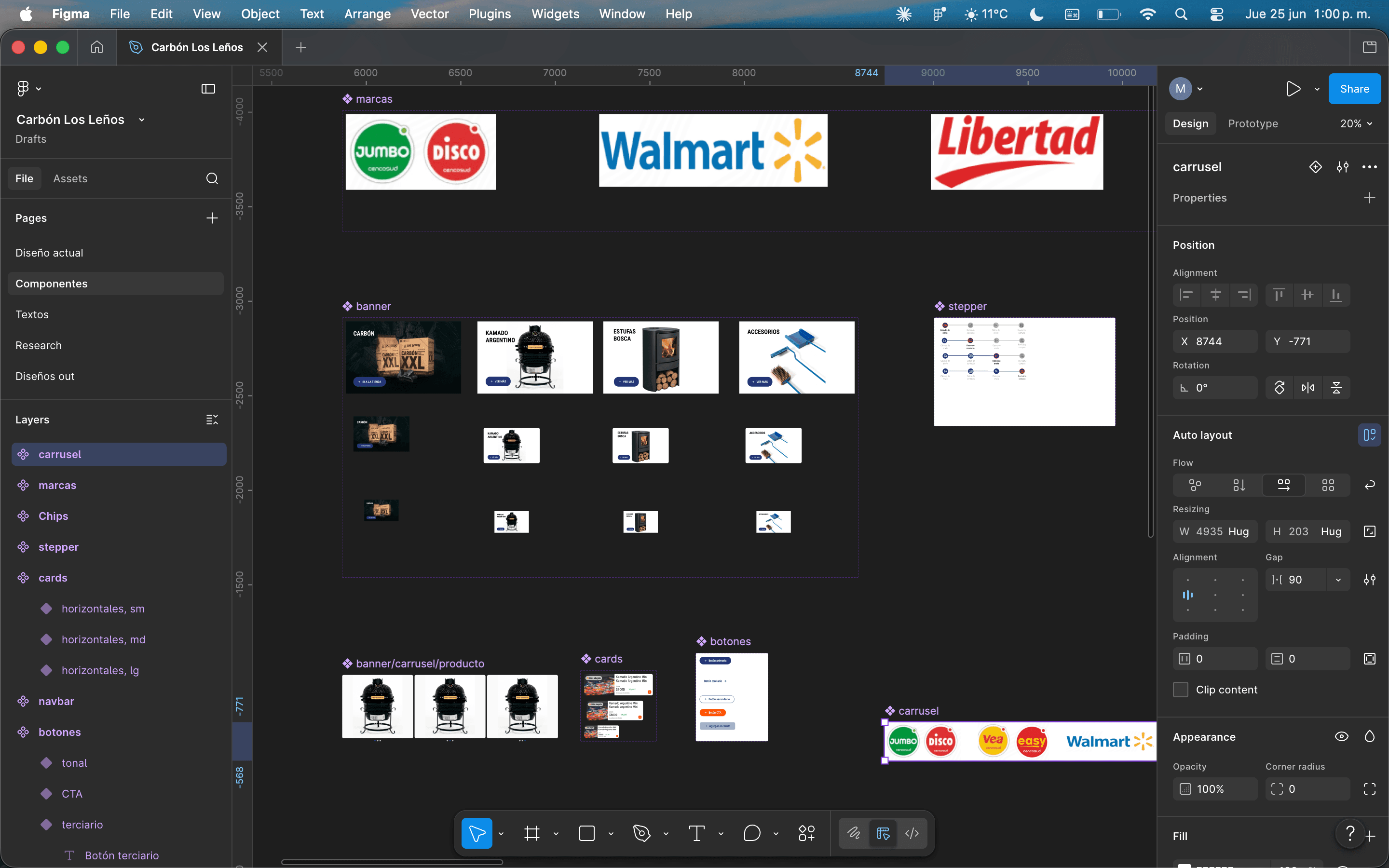Align vertical centers
The height and width of the screenshot is (868, 1389).
(x=1307, y=295)
